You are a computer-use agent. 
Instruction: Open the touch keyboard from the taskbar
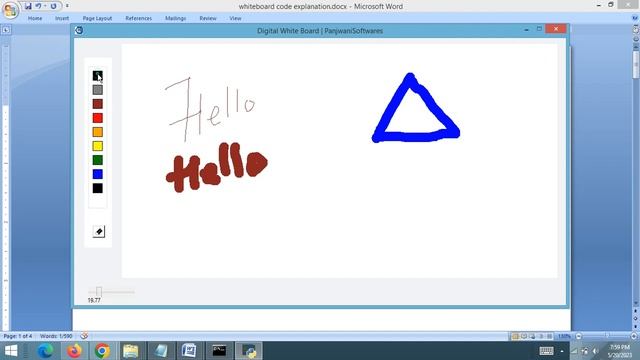click(546, 351)
